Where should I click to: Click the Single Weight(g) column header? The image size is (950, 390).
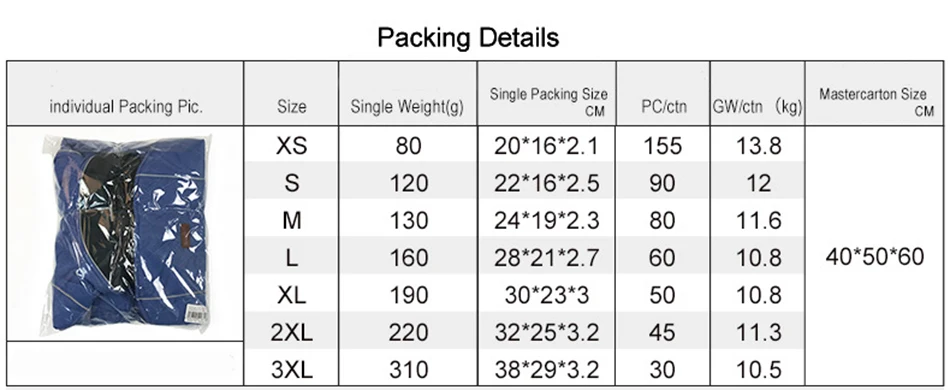(x=407, y=107)
